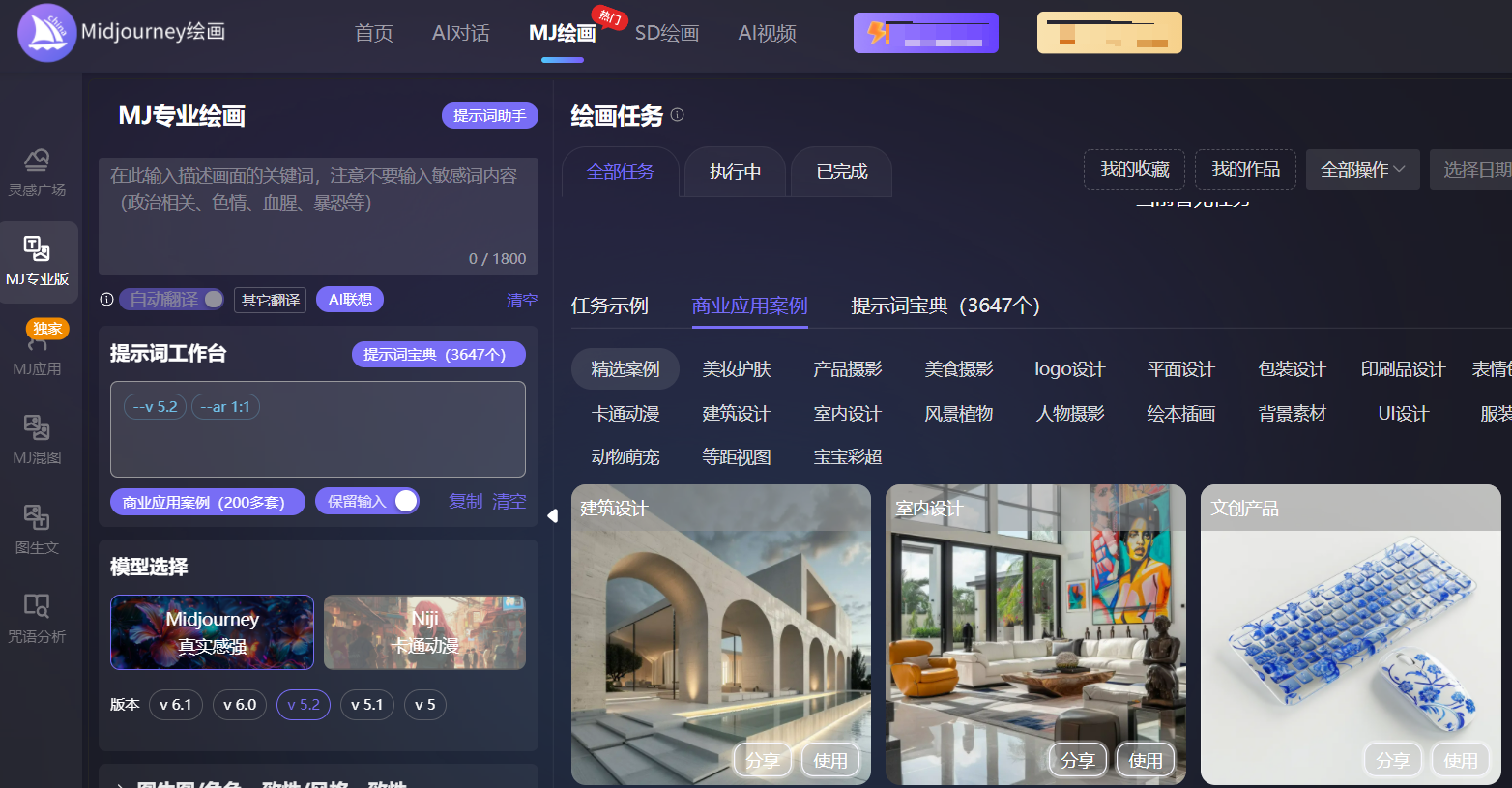The width and height of the screenshot is (1512, 788).
Task: Switch to the SD绘画 tab
Action: pos(667,33)
